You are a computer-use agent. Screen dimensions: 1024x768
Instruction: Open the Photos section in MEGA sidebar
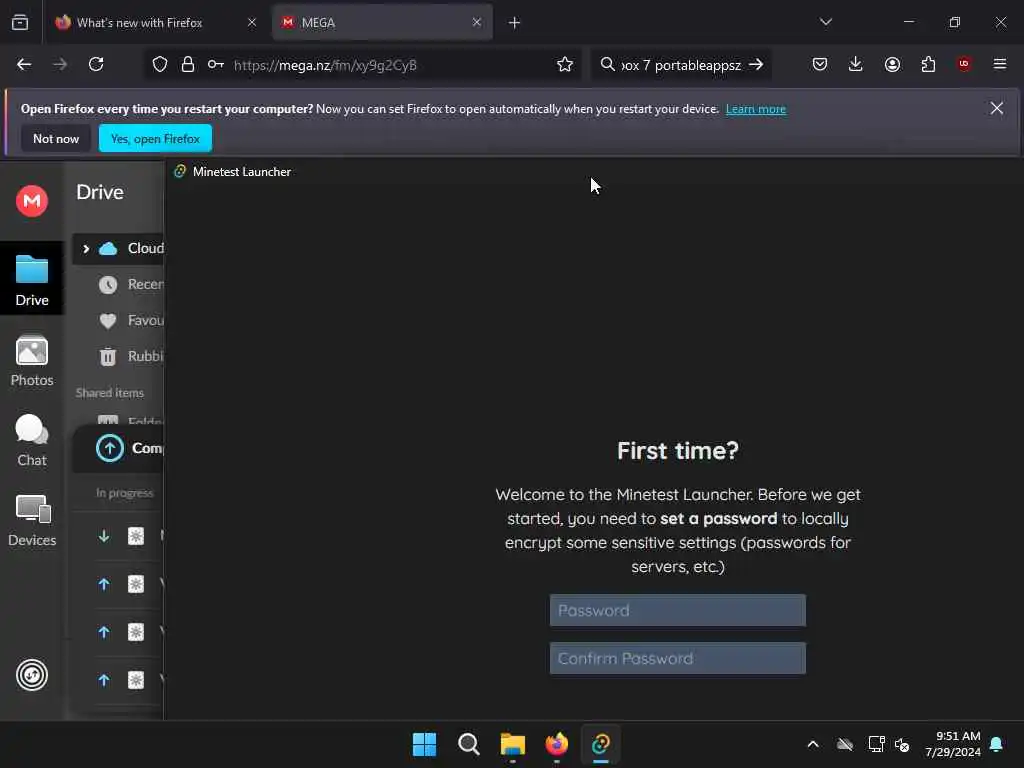click(x=32, y=360)
